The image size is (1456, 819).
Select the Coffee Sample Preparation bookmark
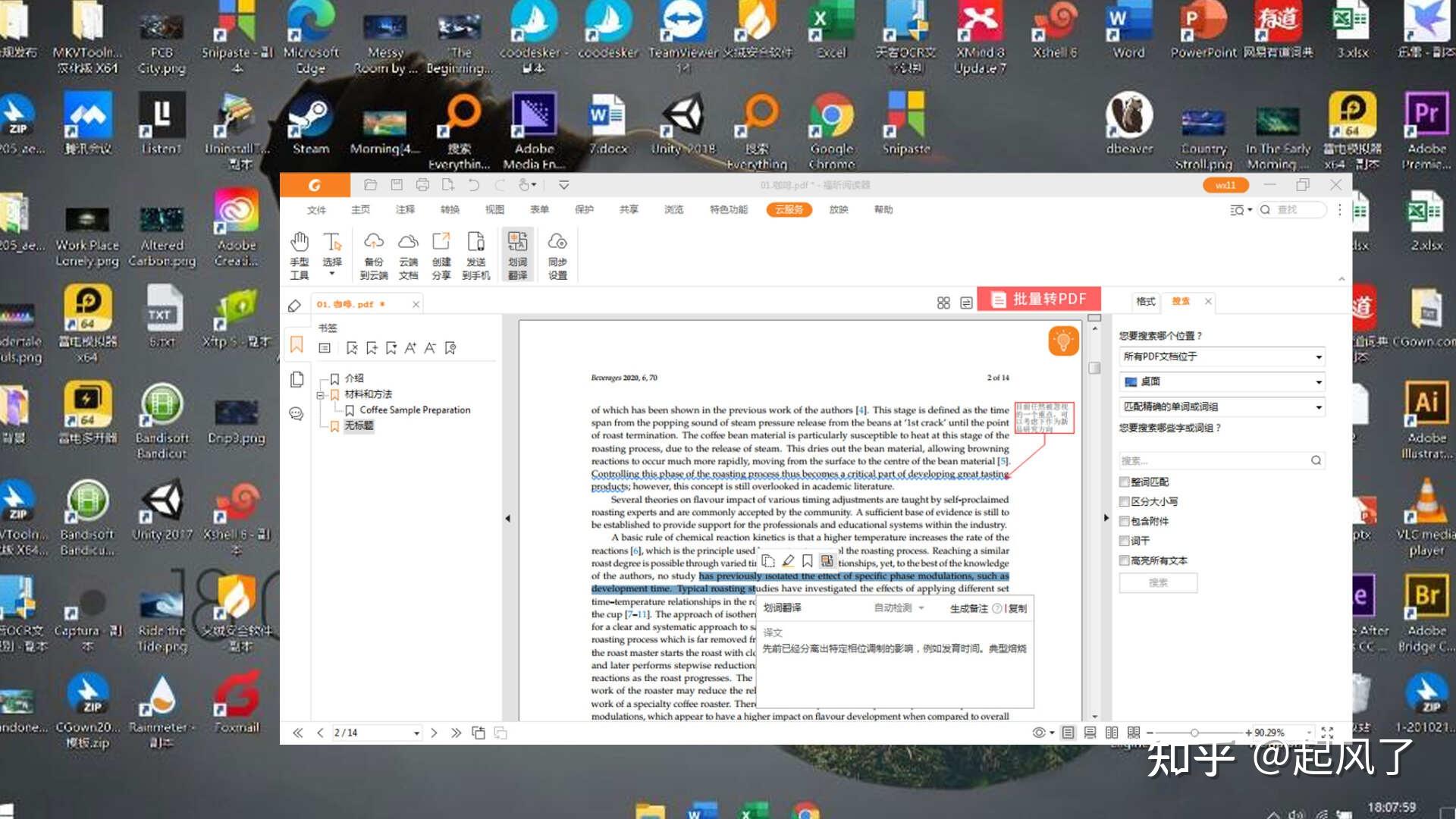[x=415, y=410]
